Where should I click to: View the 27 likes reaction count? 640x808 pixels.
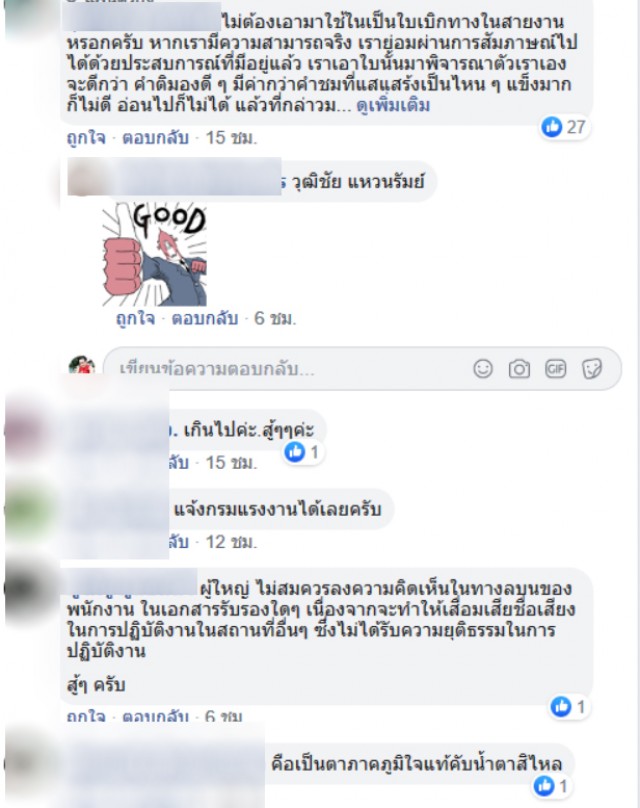coord(565,127)
